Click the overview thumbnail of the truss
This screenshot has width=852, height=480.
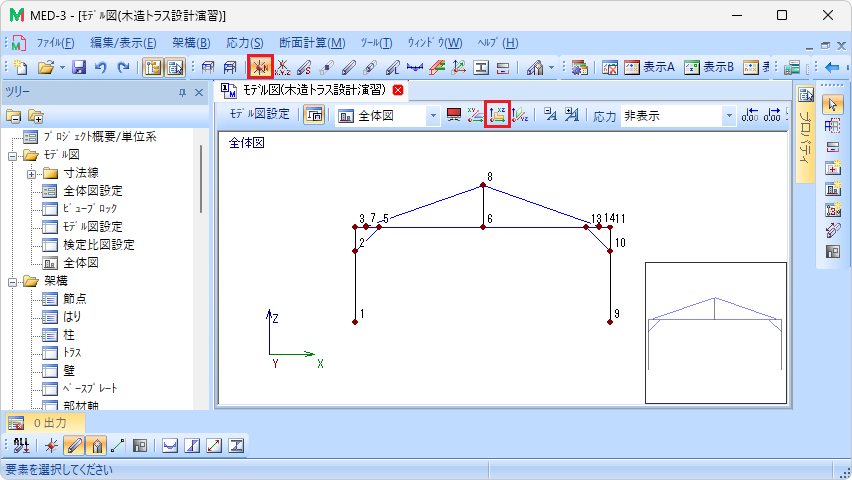coord(715,331)
